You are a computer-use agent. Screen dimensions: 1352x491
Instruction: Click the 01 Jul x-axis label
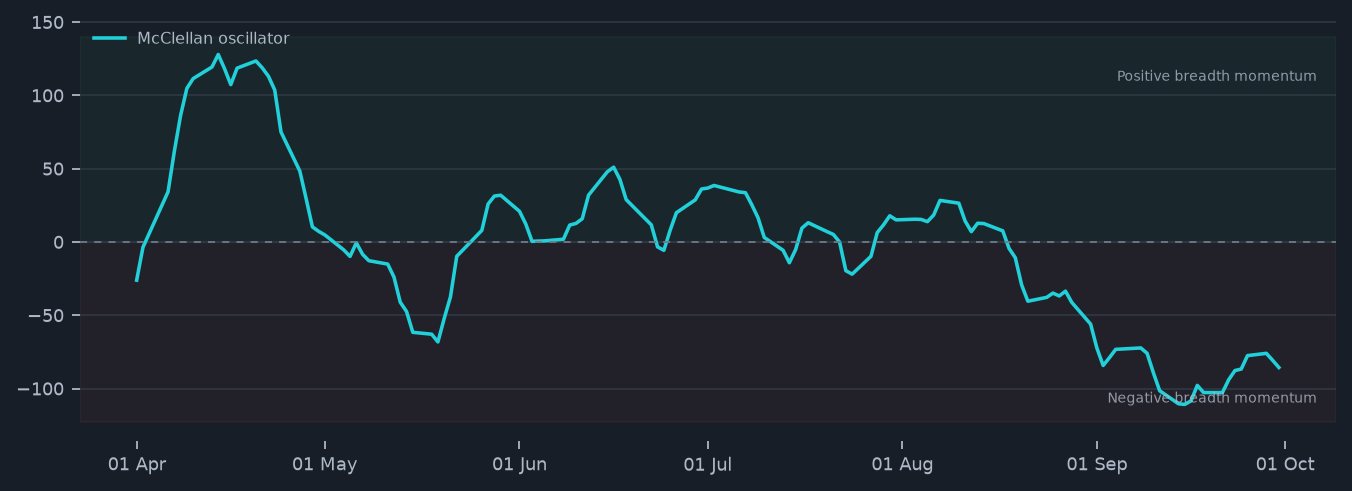click(707, 464)
